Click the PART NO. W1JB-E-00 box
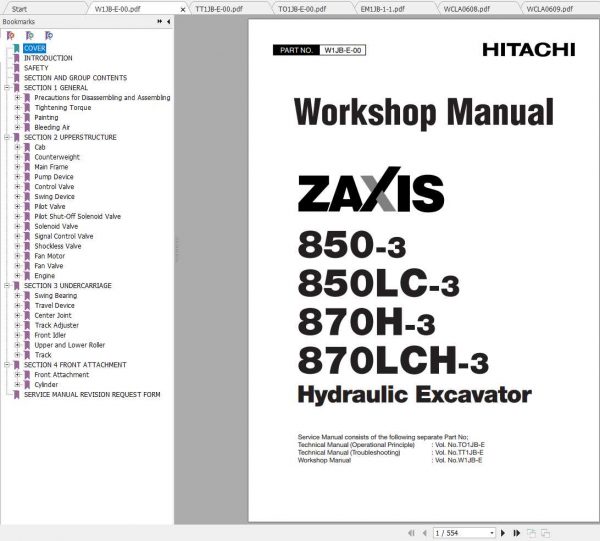600x541 pixels. pos(319,50)
